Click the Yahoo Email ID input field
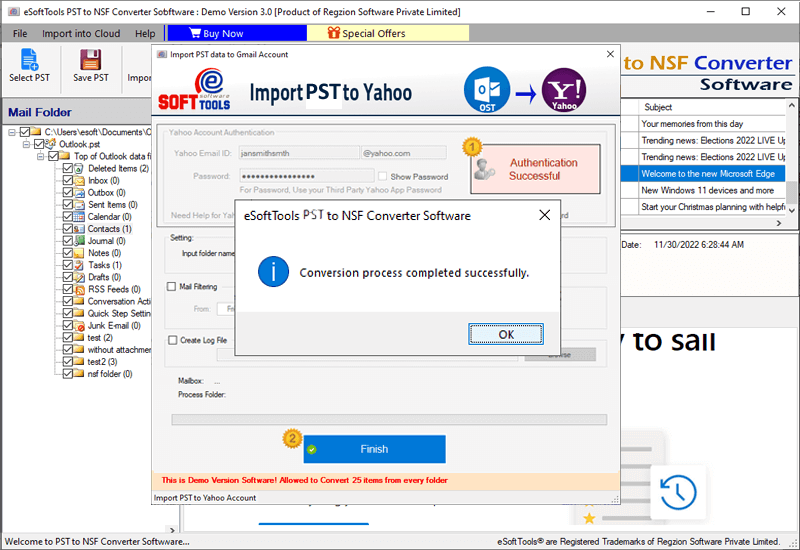Screen dimensions: 800x550 [x=299, y=153]
